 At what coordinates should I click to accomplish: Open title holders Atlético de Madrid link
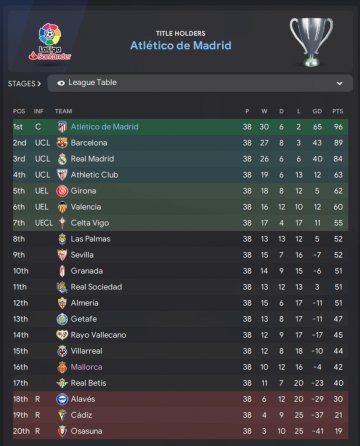click(181, 45)
